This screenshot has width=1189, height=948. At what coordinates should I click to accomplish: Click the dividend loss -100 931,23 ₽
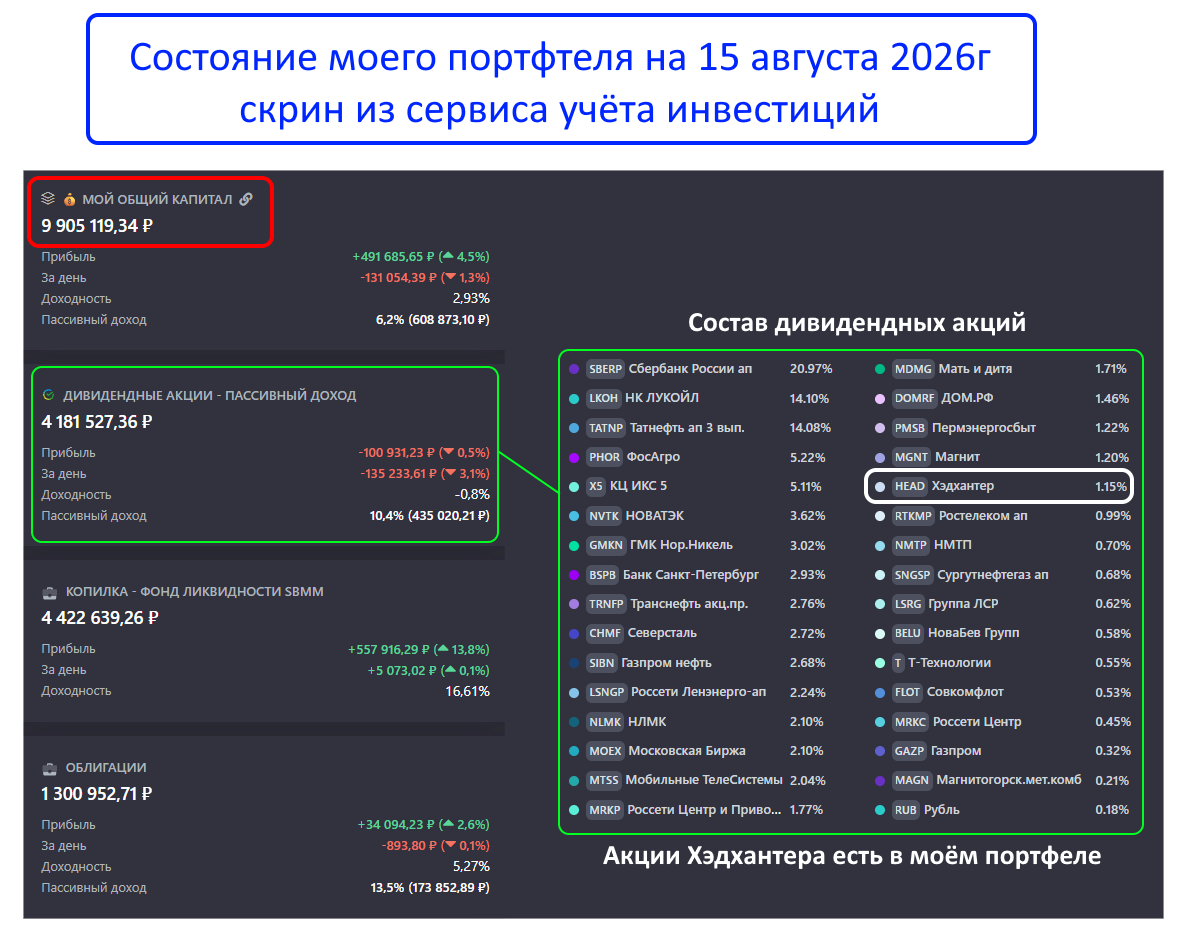click(x=397, y=453)
